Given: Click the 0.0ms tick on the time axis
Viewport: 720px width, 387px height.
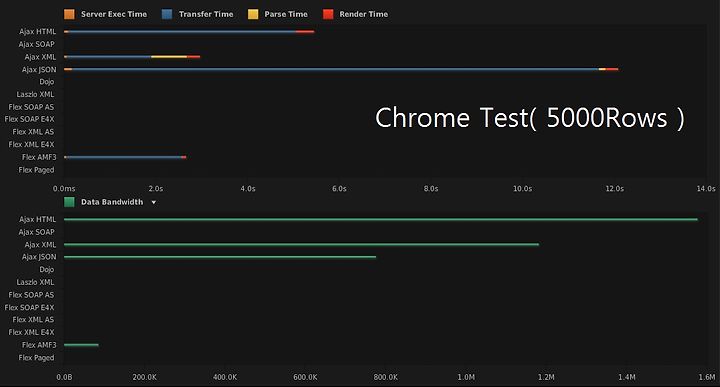Looking at the screenshot, I should pos(64,189).
